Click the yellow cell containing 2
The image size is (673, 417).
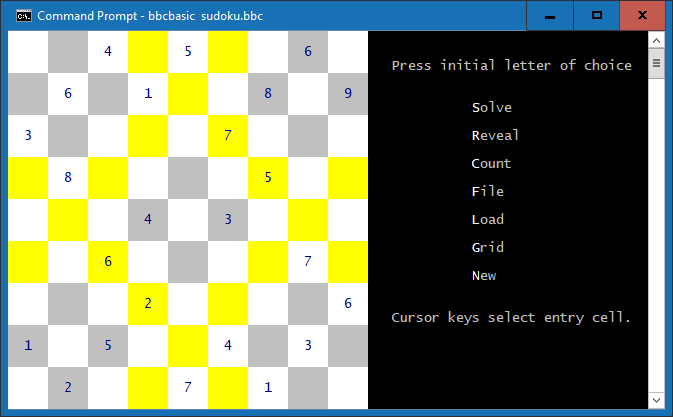coord(148,303)
